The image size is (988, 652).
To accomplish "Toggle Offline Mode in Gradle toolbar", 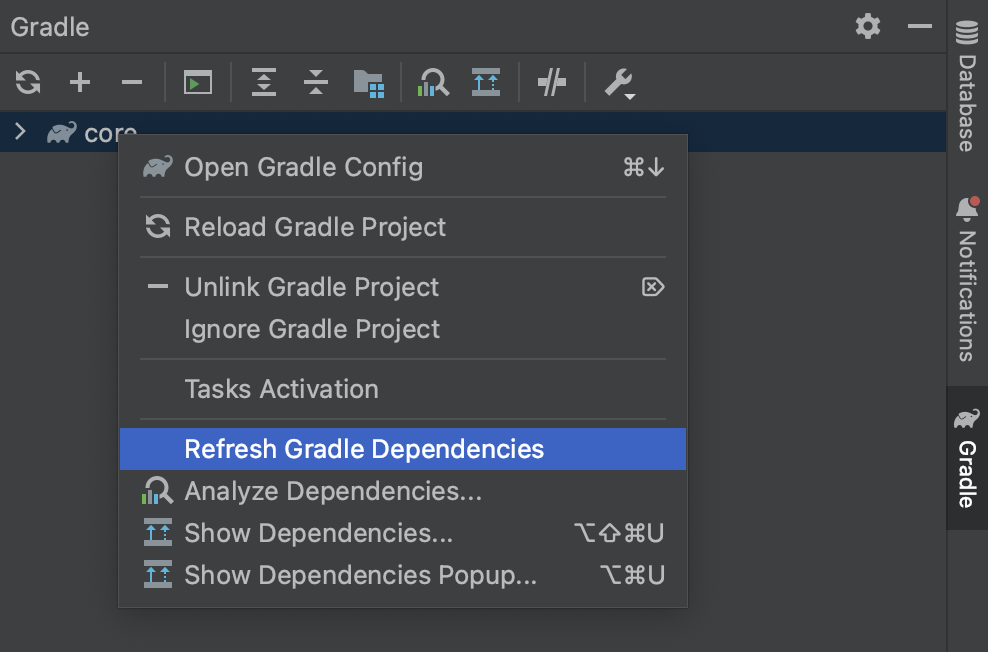I will [x=551, y=82].
